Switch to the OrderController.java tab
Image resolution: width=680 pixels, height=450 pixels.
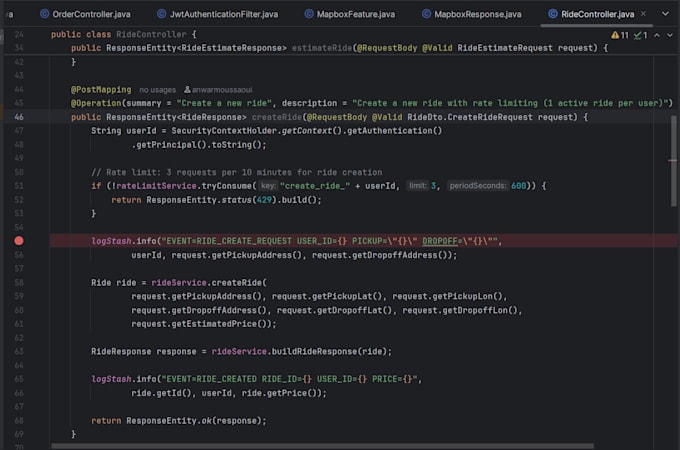pyautogui.click(x=85, y=14)
